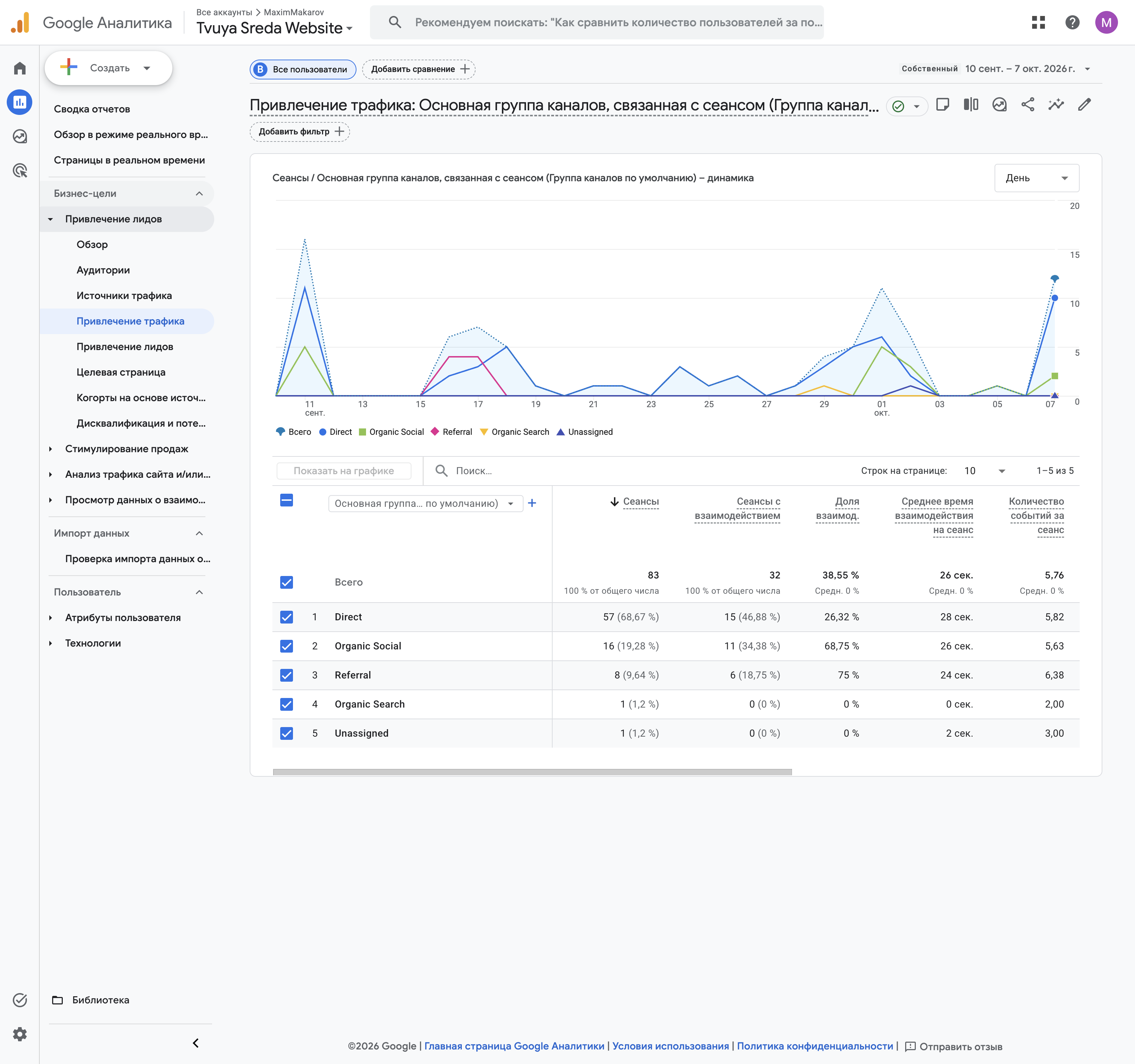This screenshot has width=1135, height=1064.
Task: Open Целевая страница report
Action: pos(121,372)
